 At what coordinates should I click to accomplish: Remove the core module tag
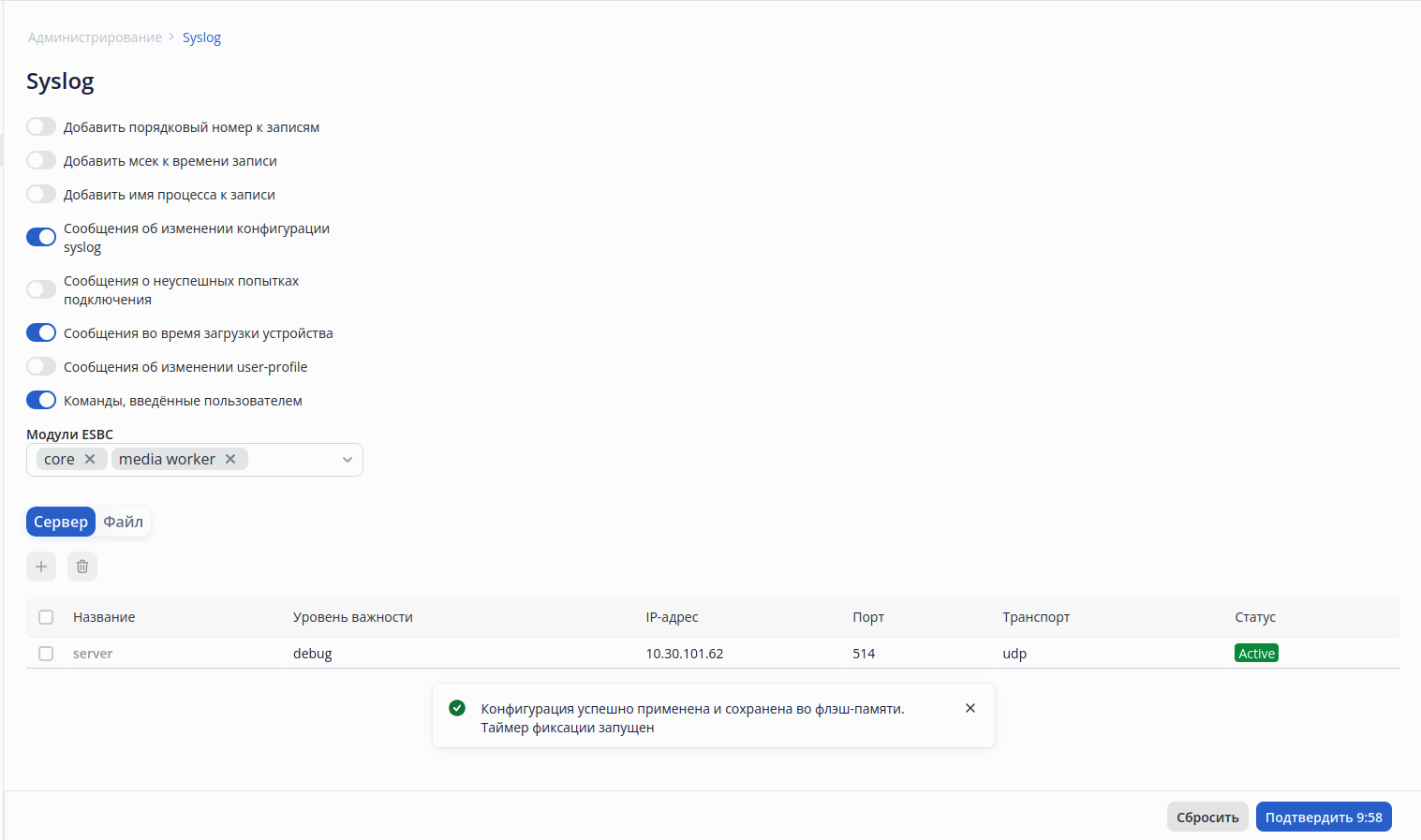point(90,459)
